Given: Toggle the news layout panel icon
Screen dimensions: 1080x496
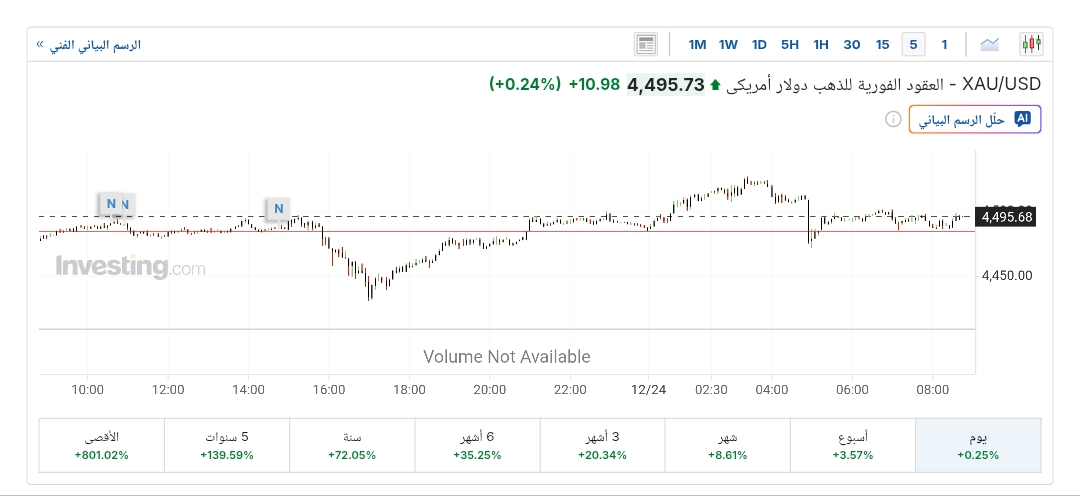Looking at the screenshot, I should 646,44.
